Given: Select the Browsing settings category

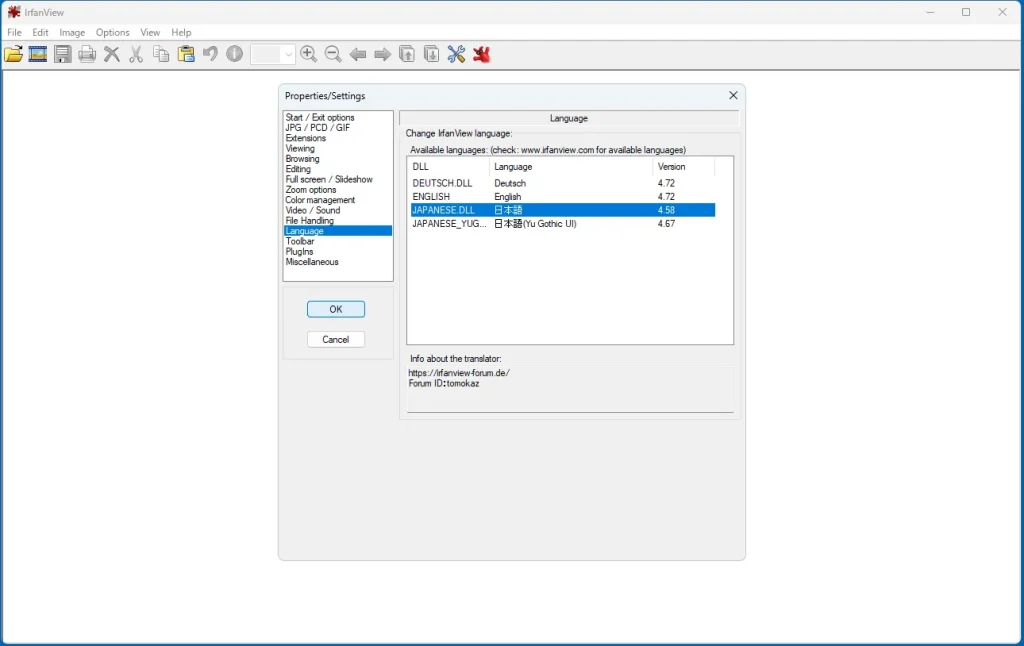Looking at the screenshot, I should (x=302, y=159).
